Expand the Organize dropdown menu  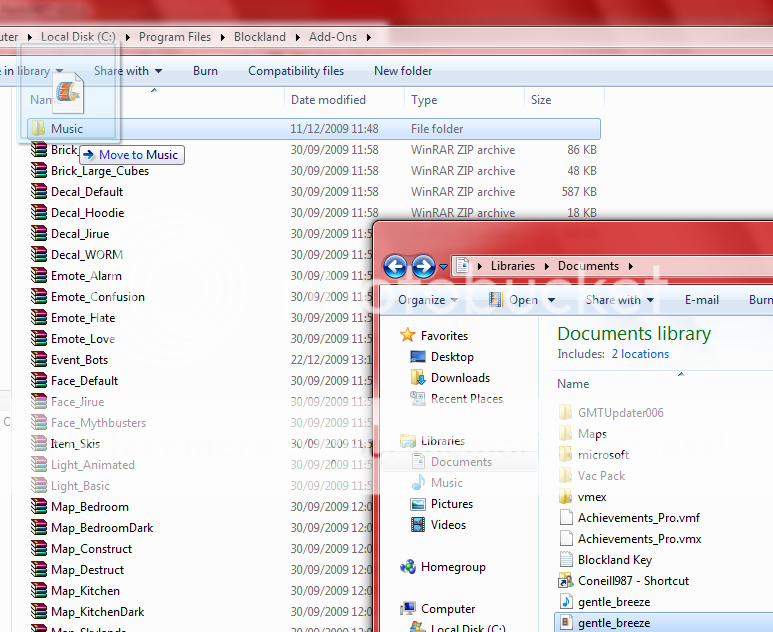pos(428,300)
